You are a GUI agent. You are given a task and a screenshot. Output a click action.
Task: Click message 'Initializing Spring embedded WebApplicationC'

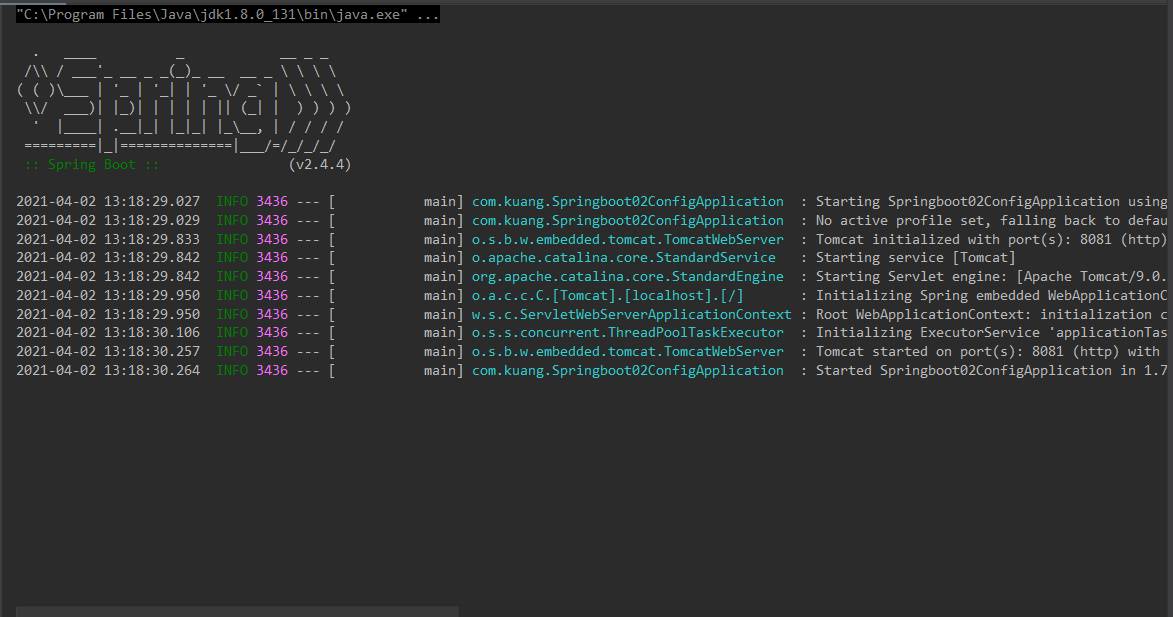[x=991, y=295]
